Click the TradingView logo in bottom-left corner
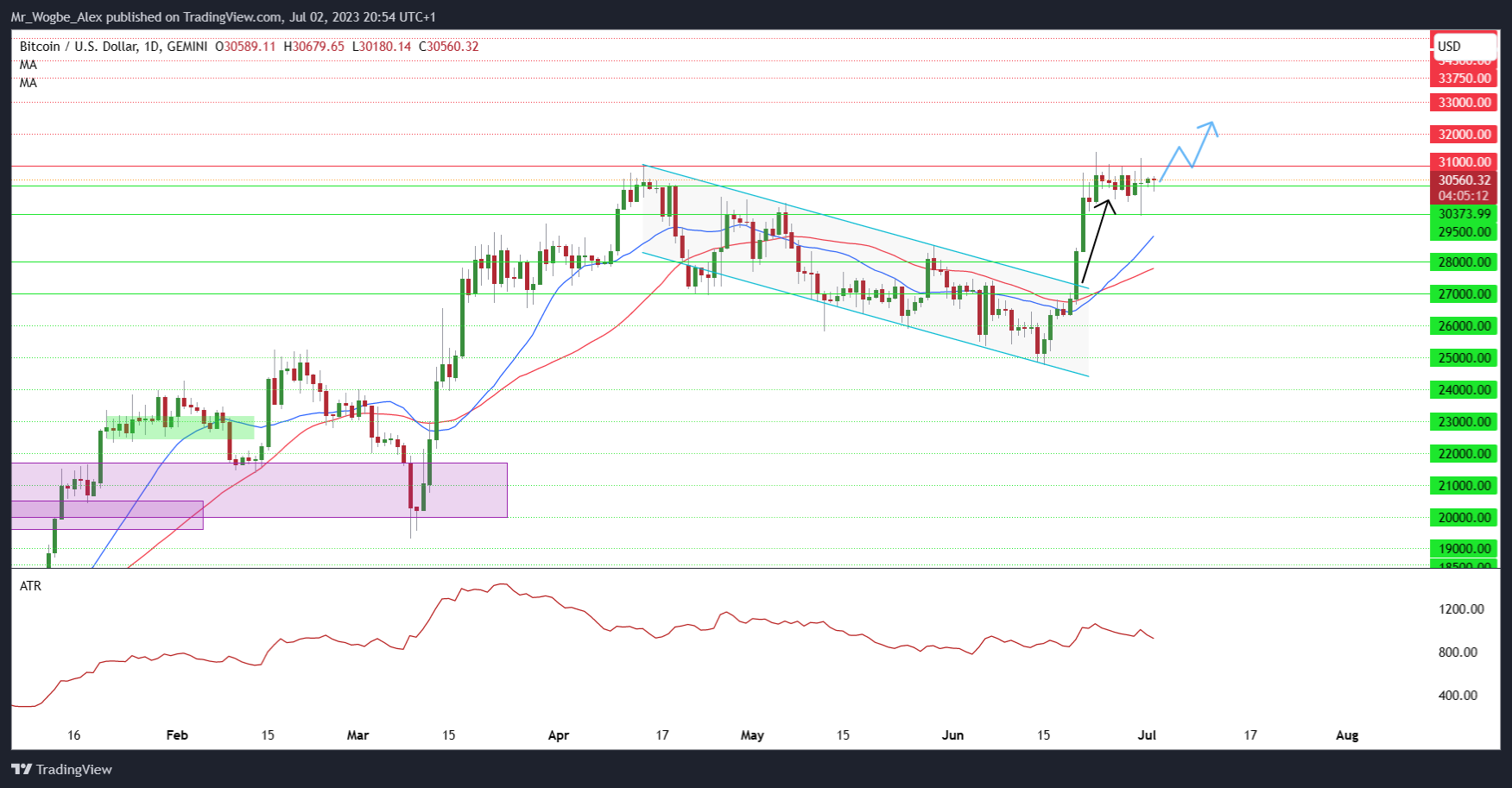The height and width of the screenshot is (788, 1512). [61, 769]
